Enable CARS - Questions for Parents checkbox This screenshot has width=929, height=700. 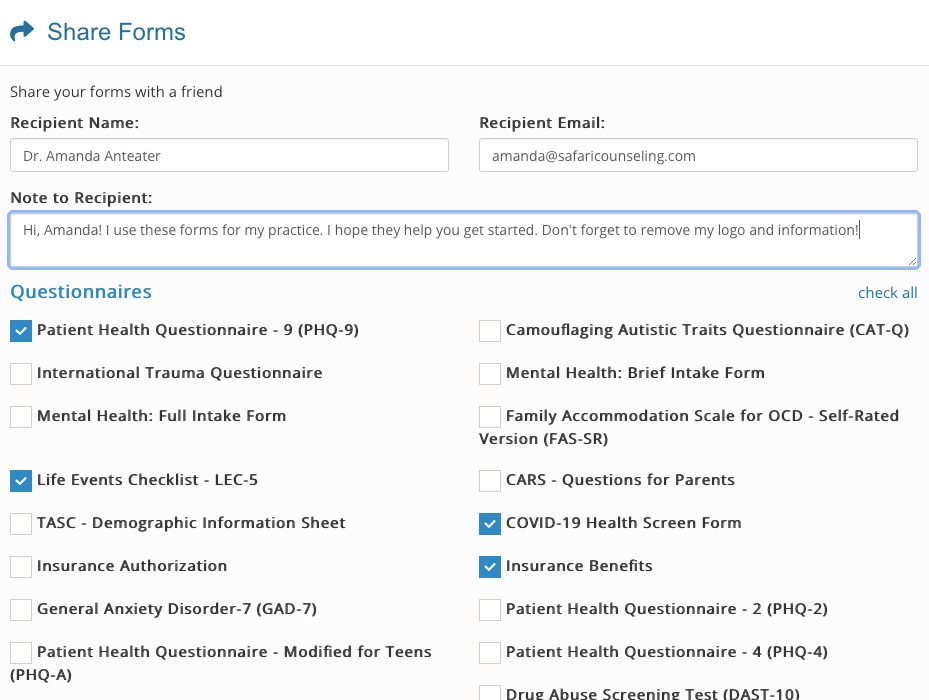(x=490, y=481)
